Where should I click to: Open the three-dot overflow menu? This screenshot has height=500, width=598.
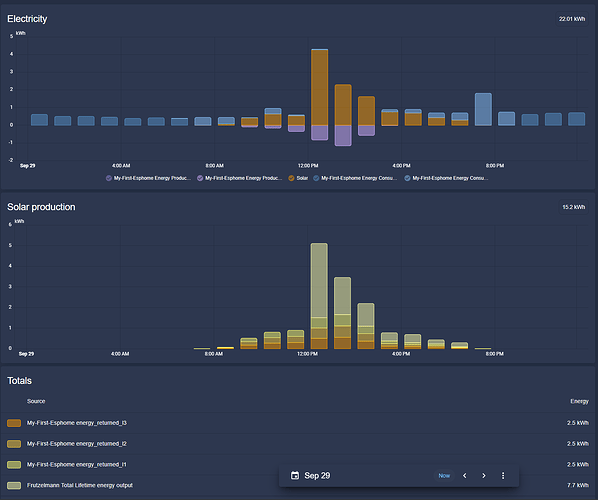coord(503,476)
